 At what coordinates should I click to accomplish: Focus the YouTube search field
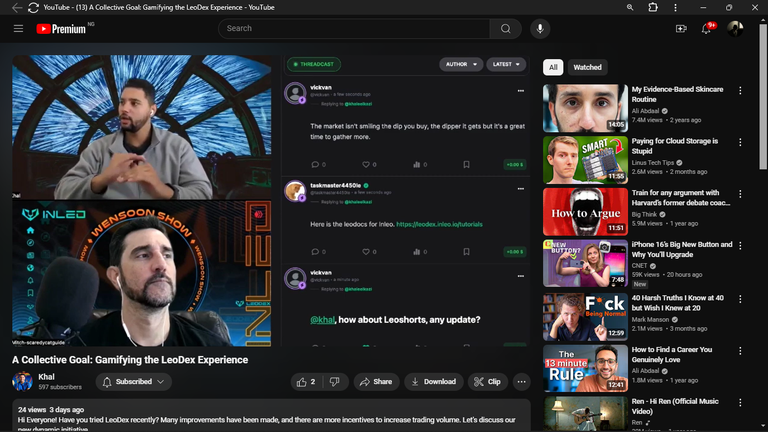click(354, 28)
